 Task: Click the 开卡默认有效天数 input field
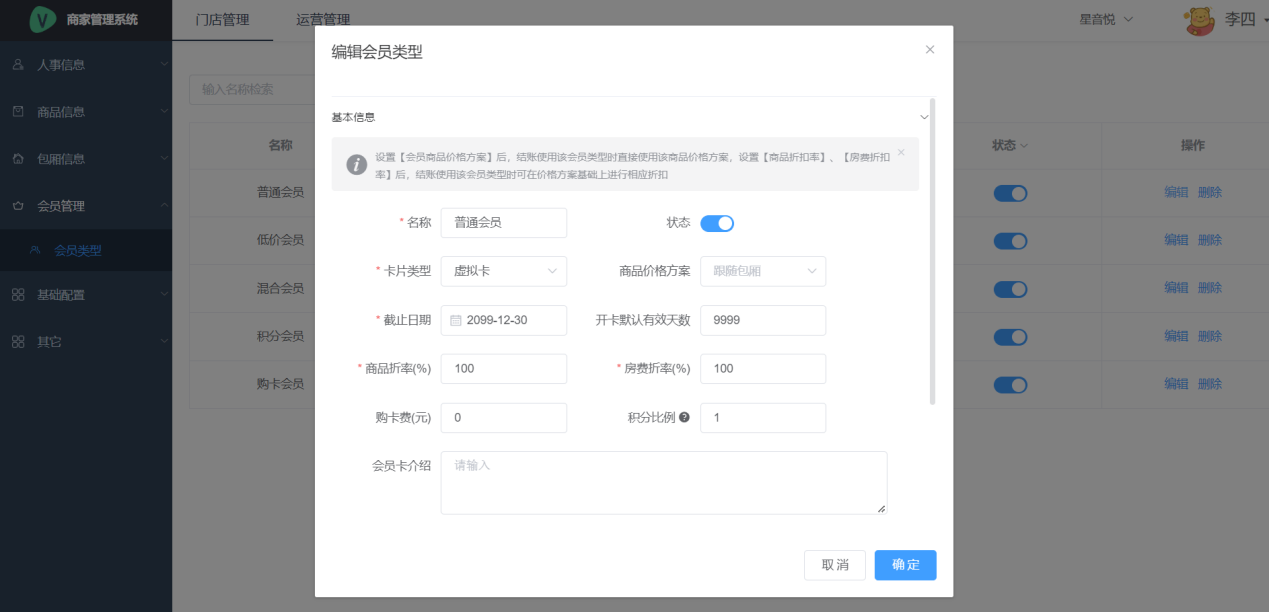pyautogui.click(x=763, y=320)
